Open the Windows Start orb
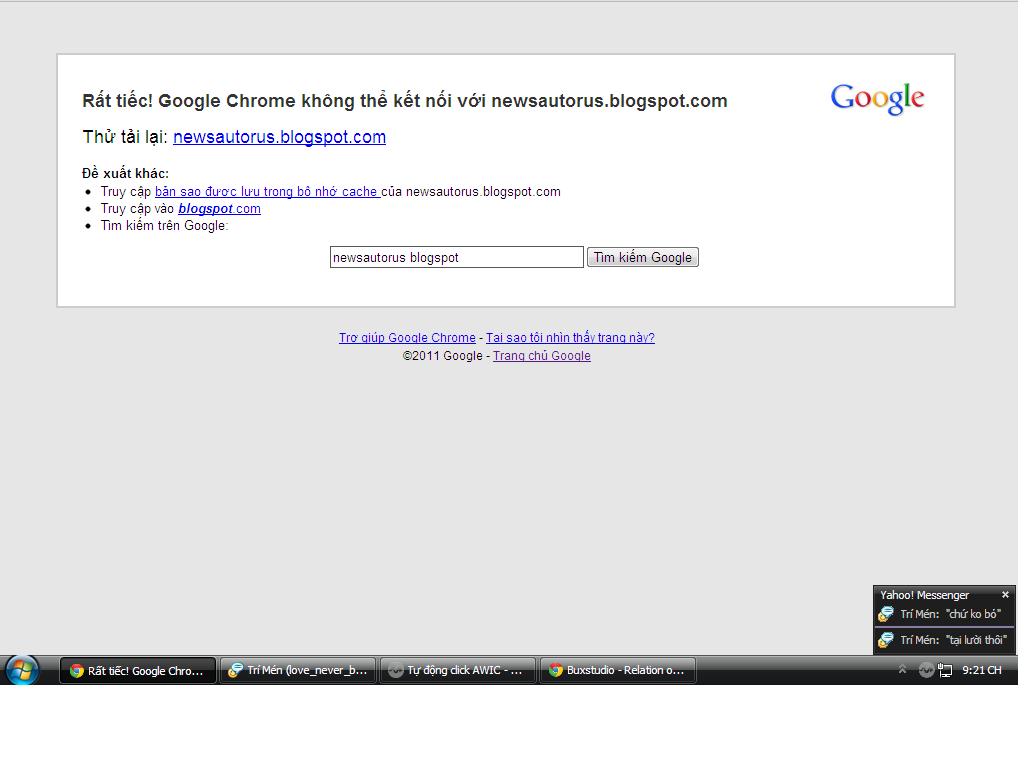Image resolution: width=1024 pixels, height=768 pixels. pyautogui.click(x=22, y=670)
